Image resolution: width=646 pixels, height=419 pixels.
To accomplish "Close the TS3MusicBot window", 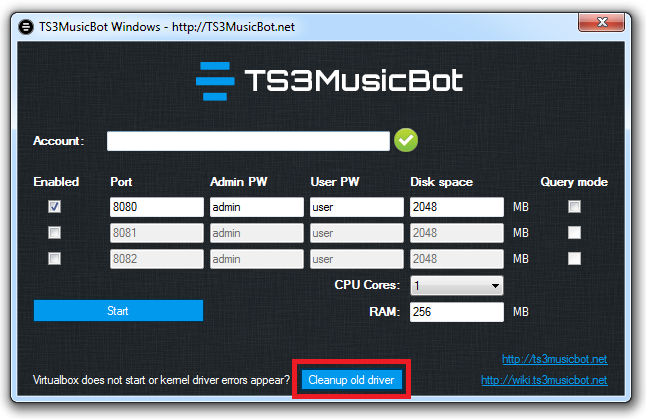I will (602, 22).
